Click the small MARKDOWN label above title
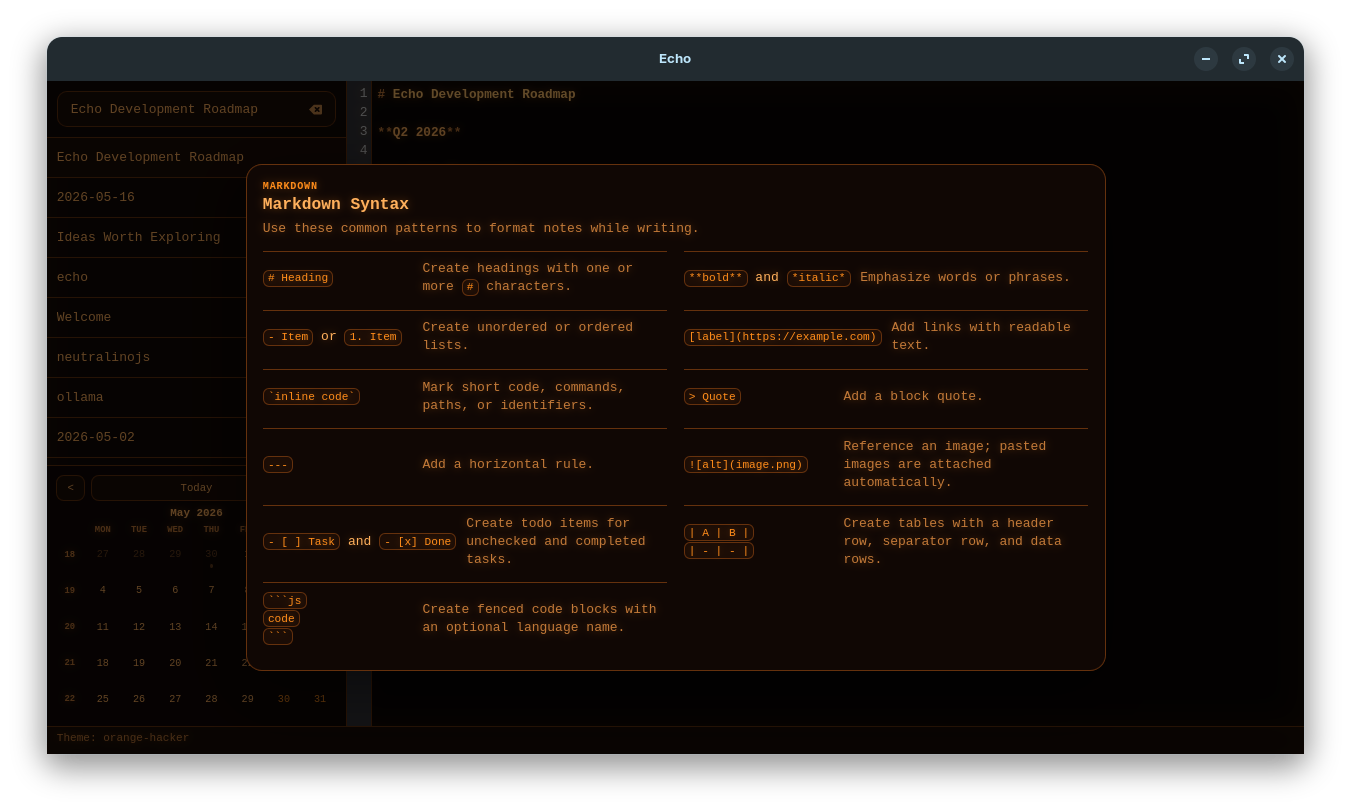This screenshot has height=811, width=1351. click(290, 186)
